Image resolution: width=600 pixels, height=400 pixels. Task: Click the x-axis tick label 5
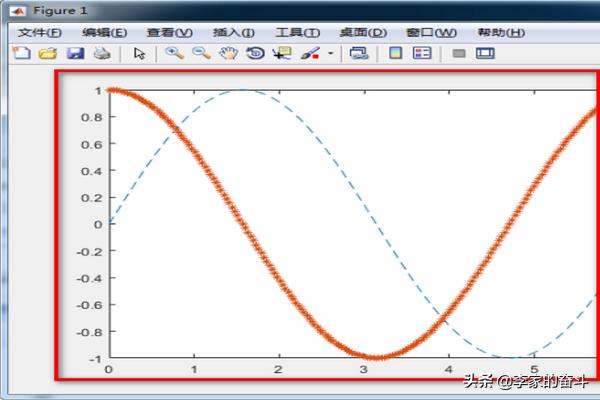[x=534, y=369]
